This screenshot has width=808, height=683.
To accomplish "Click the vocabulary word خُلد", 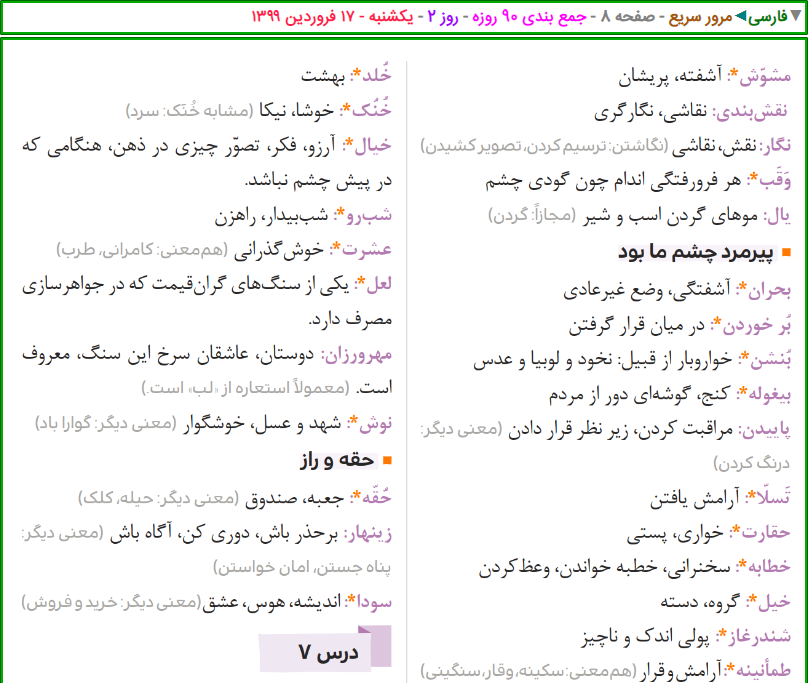I will [375, 75].
